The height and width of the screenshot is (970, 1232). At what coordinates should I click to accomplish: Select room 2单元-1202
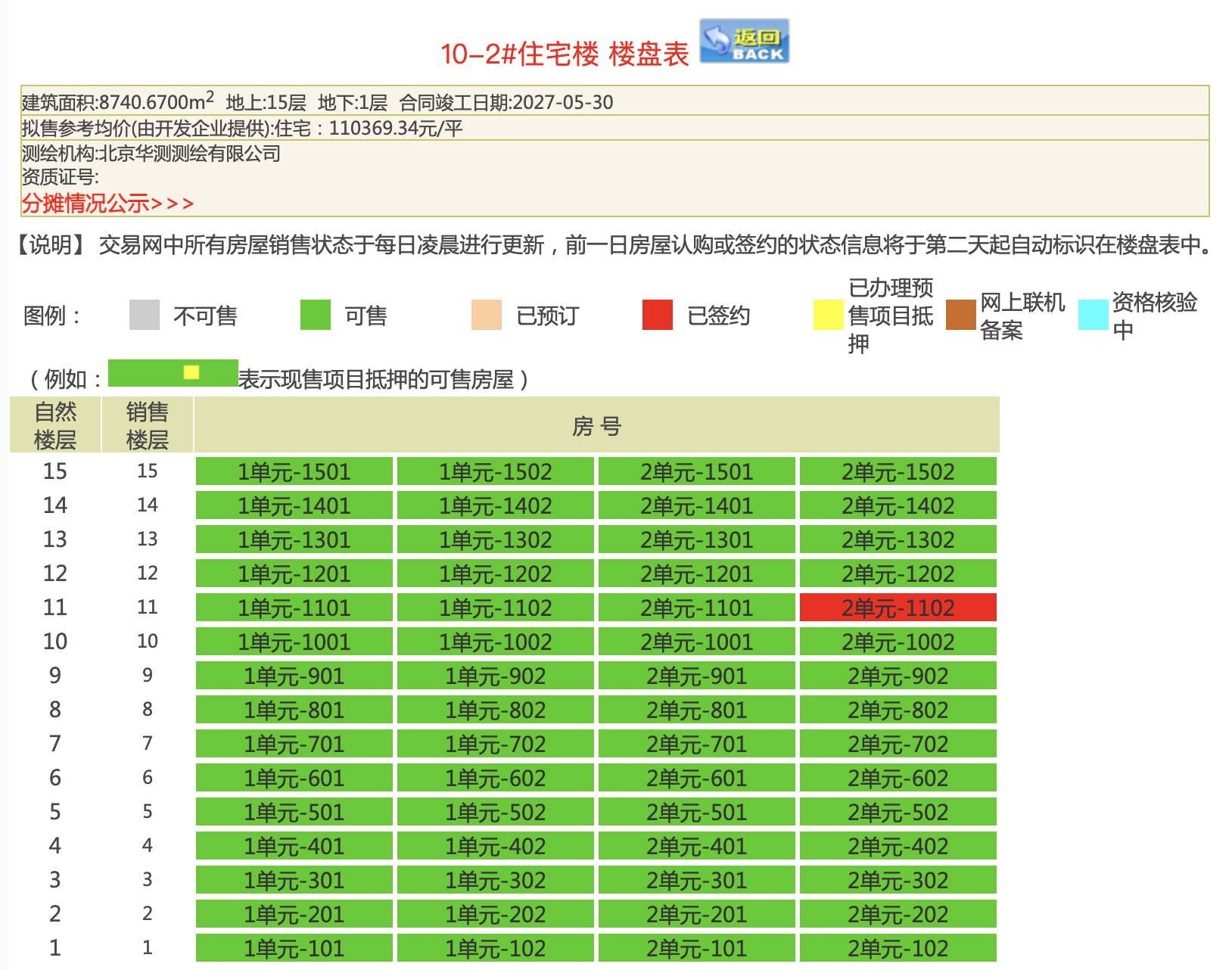[x=898, y=574]
